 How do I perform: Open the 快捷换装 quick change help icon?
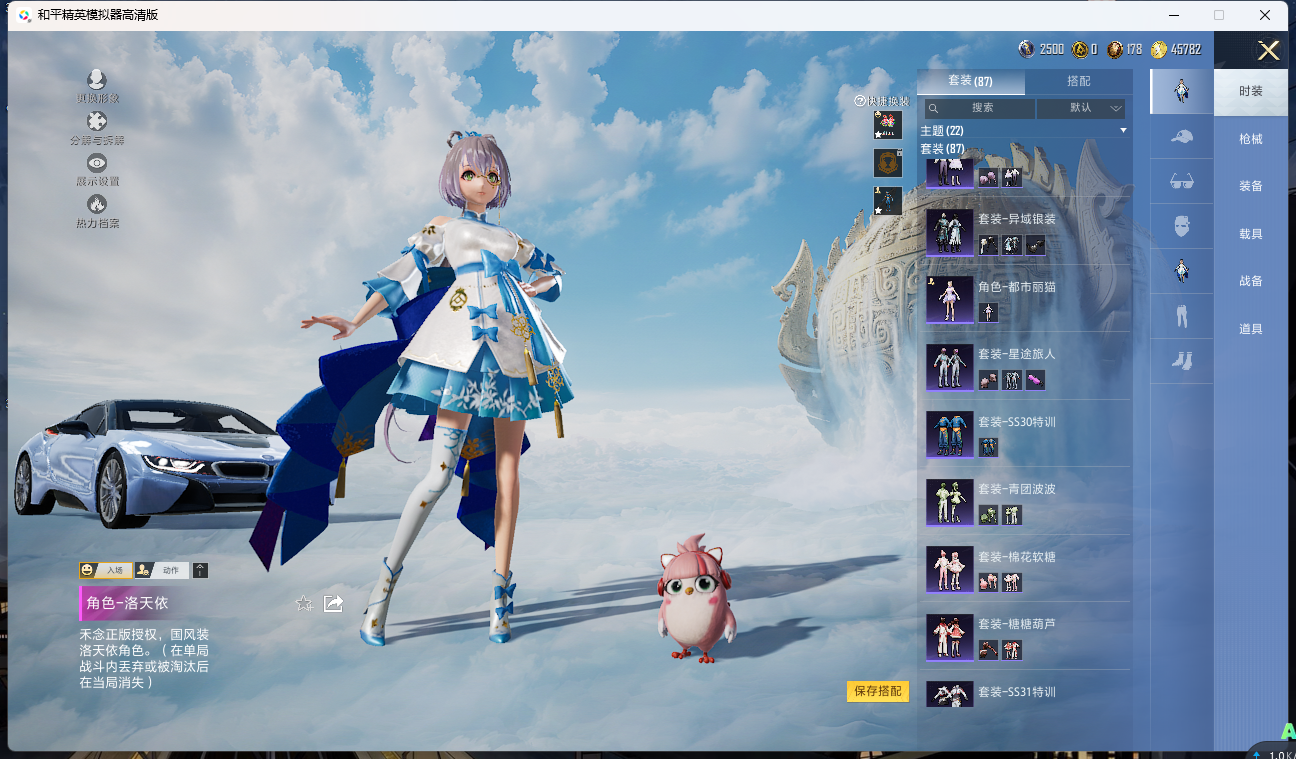click(x=859, y=101)
